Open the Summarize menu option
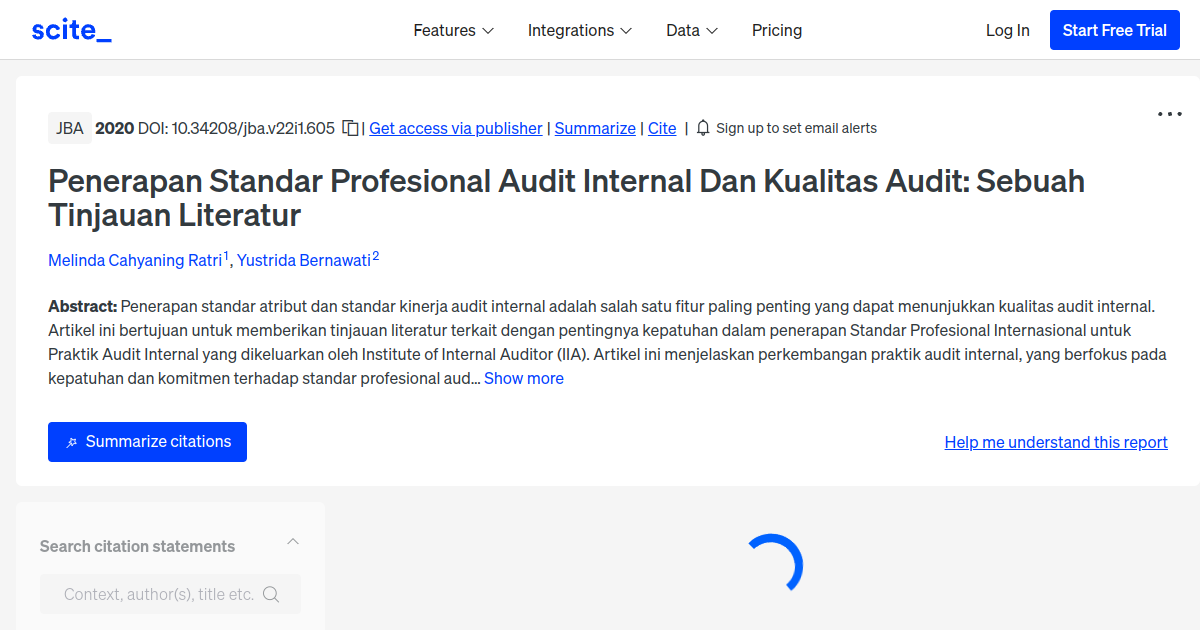1200x630 pixels. pyautogui.click(x=595, y=128)
